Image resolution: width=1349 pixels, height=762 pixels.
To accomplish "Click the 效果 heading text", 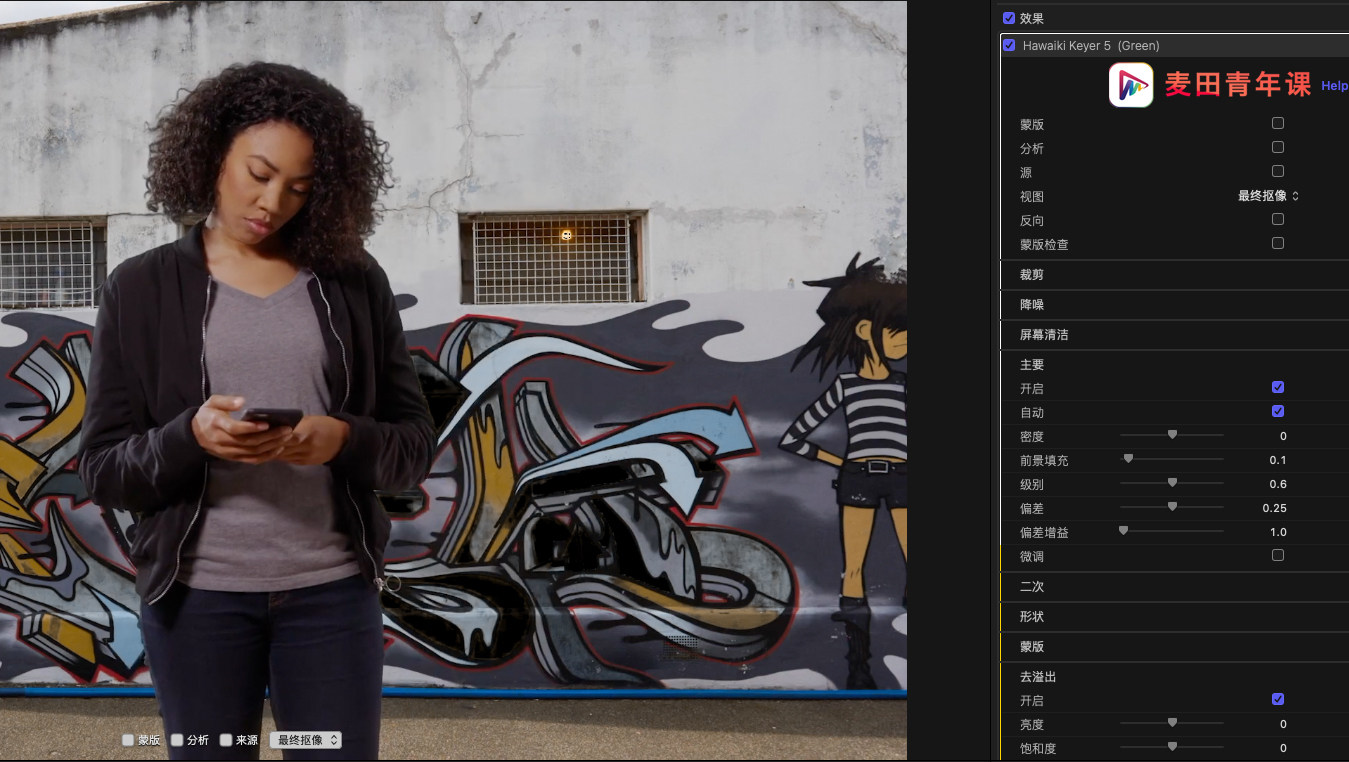I will (1032, 19).
